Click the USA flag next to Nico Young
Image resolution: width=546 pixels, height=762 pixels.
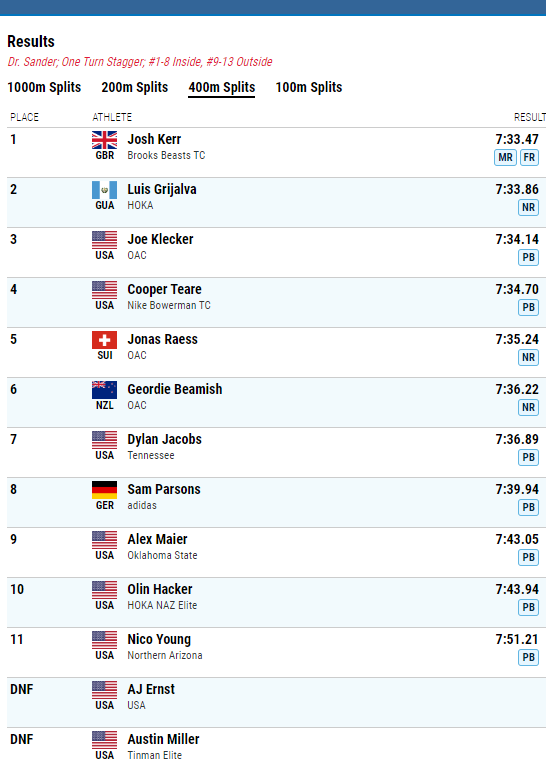104,640
